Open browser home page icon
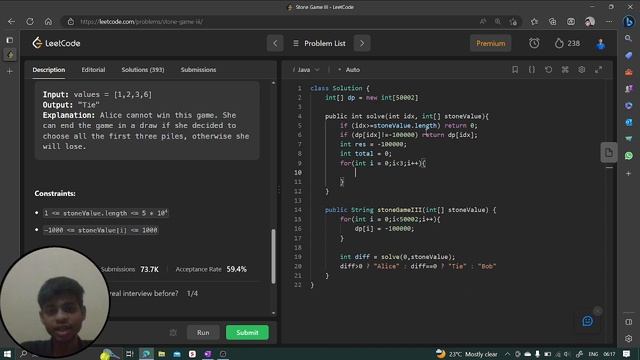Screen dimensions: 640x360 (48, 22)
